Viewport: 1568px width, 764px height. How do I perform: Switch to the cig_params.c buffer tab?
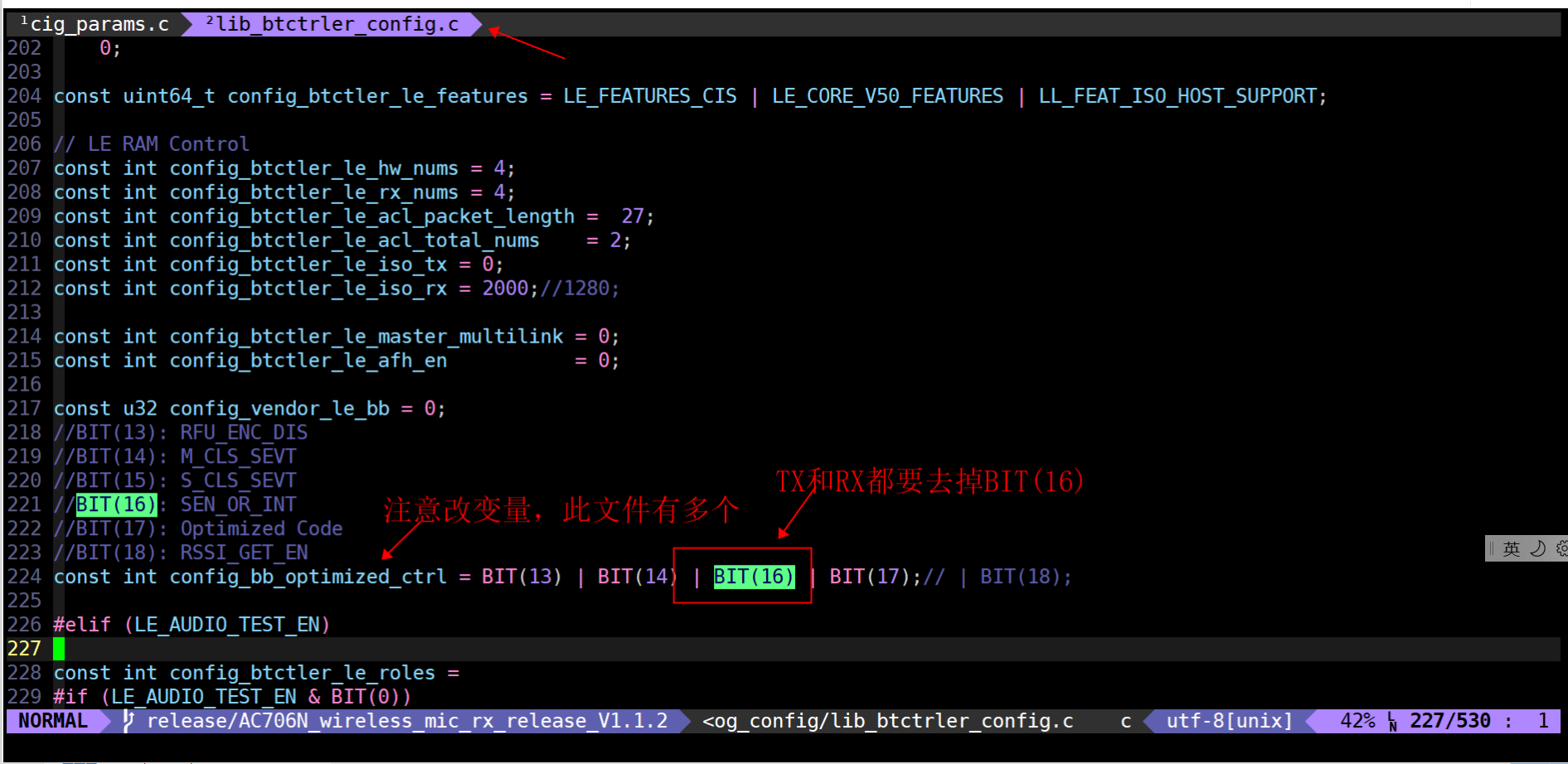coord(94,24)
